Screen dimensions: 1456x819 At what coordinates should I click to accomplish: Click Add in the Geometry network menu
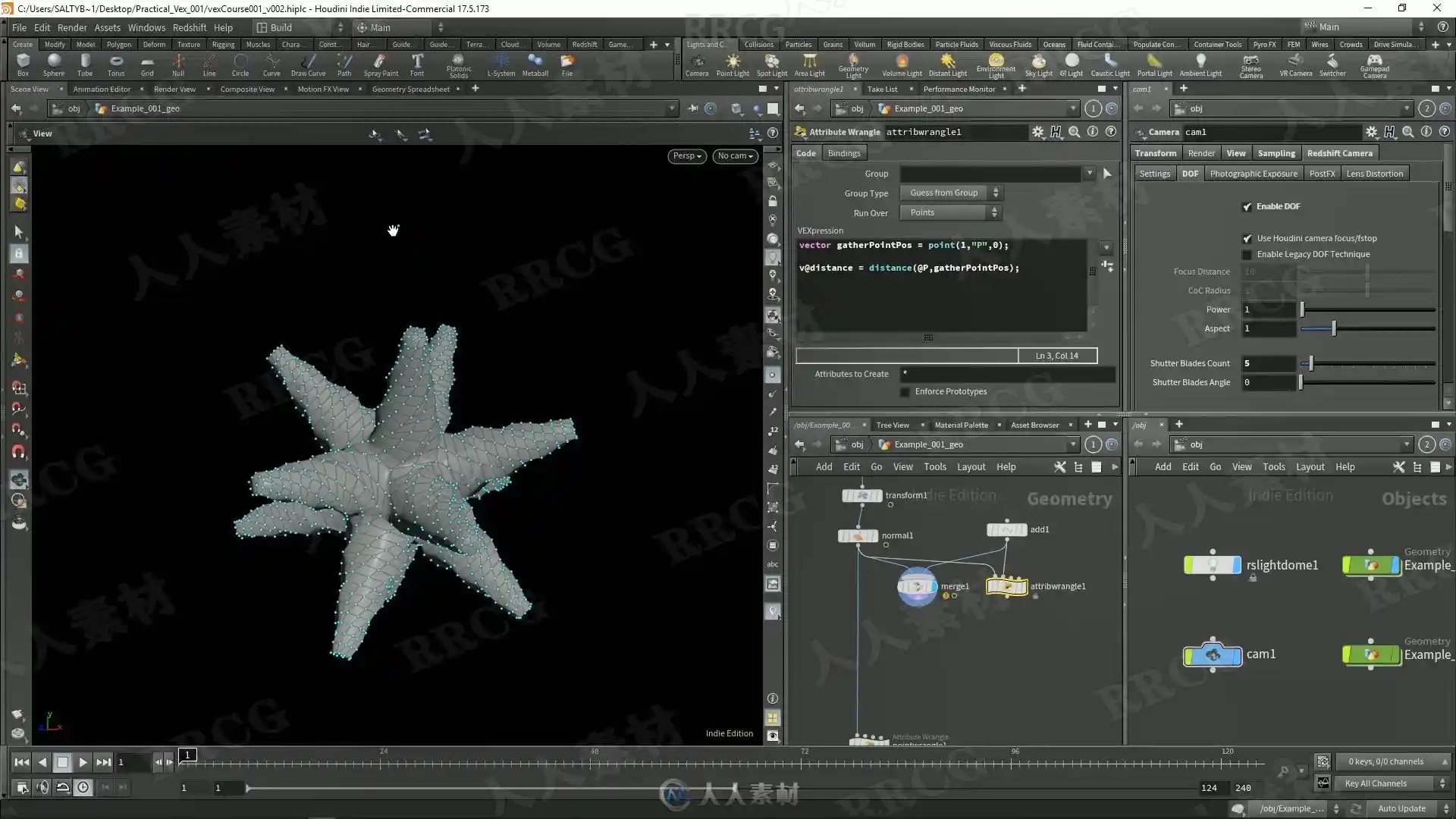pos(824,467)
